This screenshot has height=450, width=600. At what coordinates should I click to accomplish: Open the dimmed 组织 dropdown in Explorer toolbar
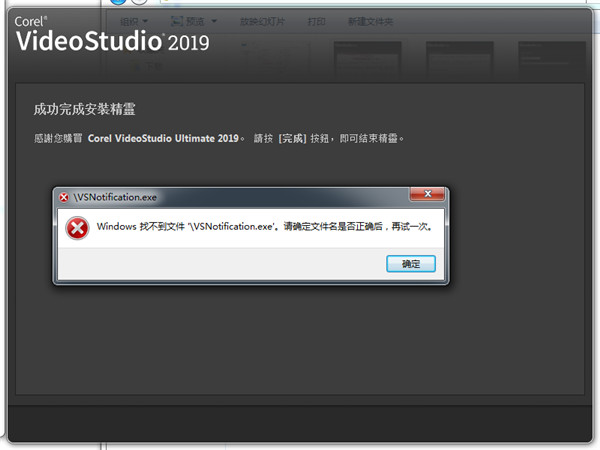coord(137,19)
